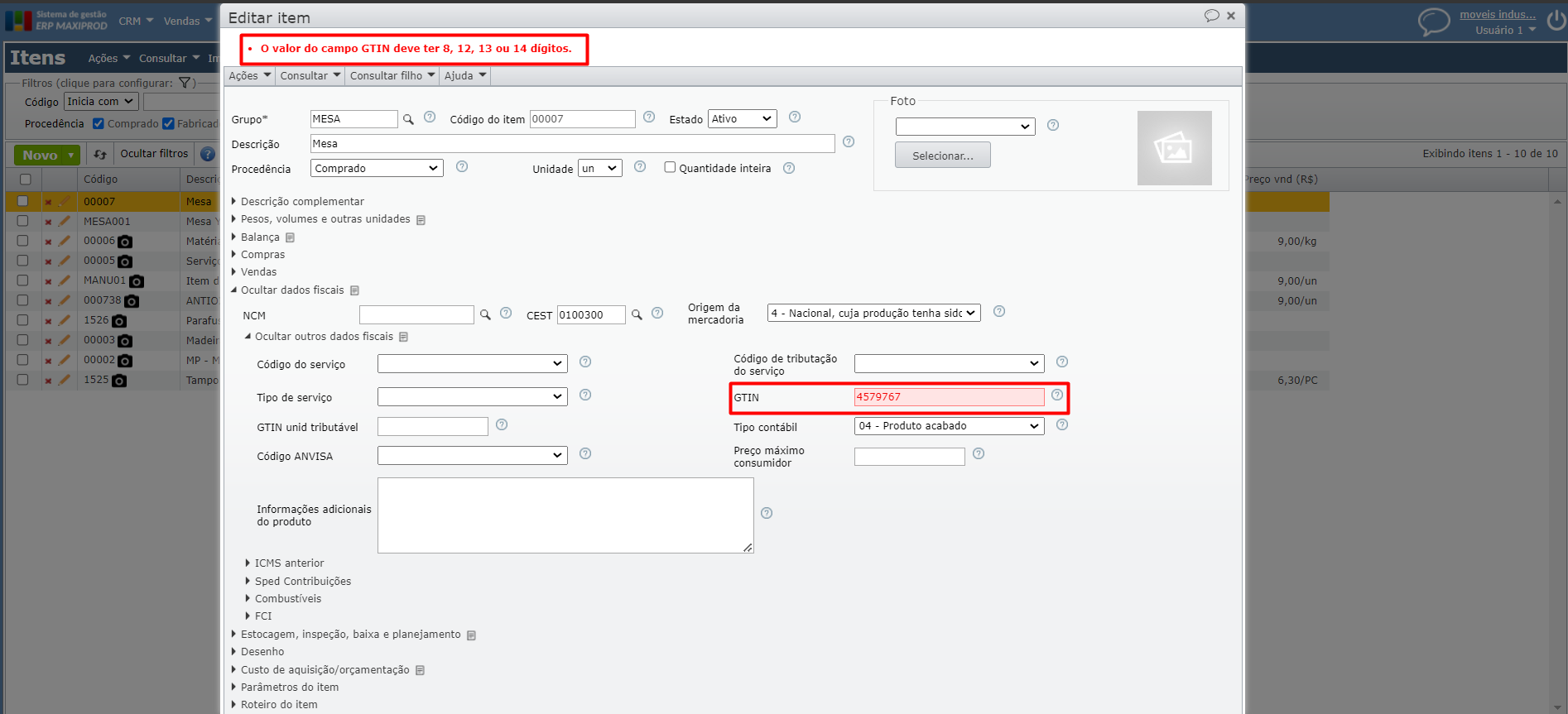Check the row checkbox for item 00007
This screenshot has height=714, width=1568.
click(23, 201)
